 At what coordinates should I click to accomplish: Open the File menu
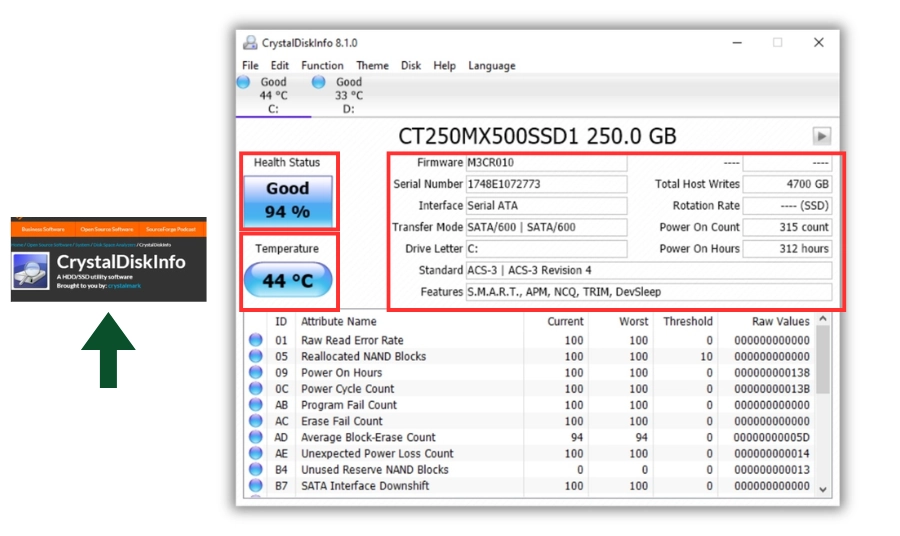pos(250,65)
